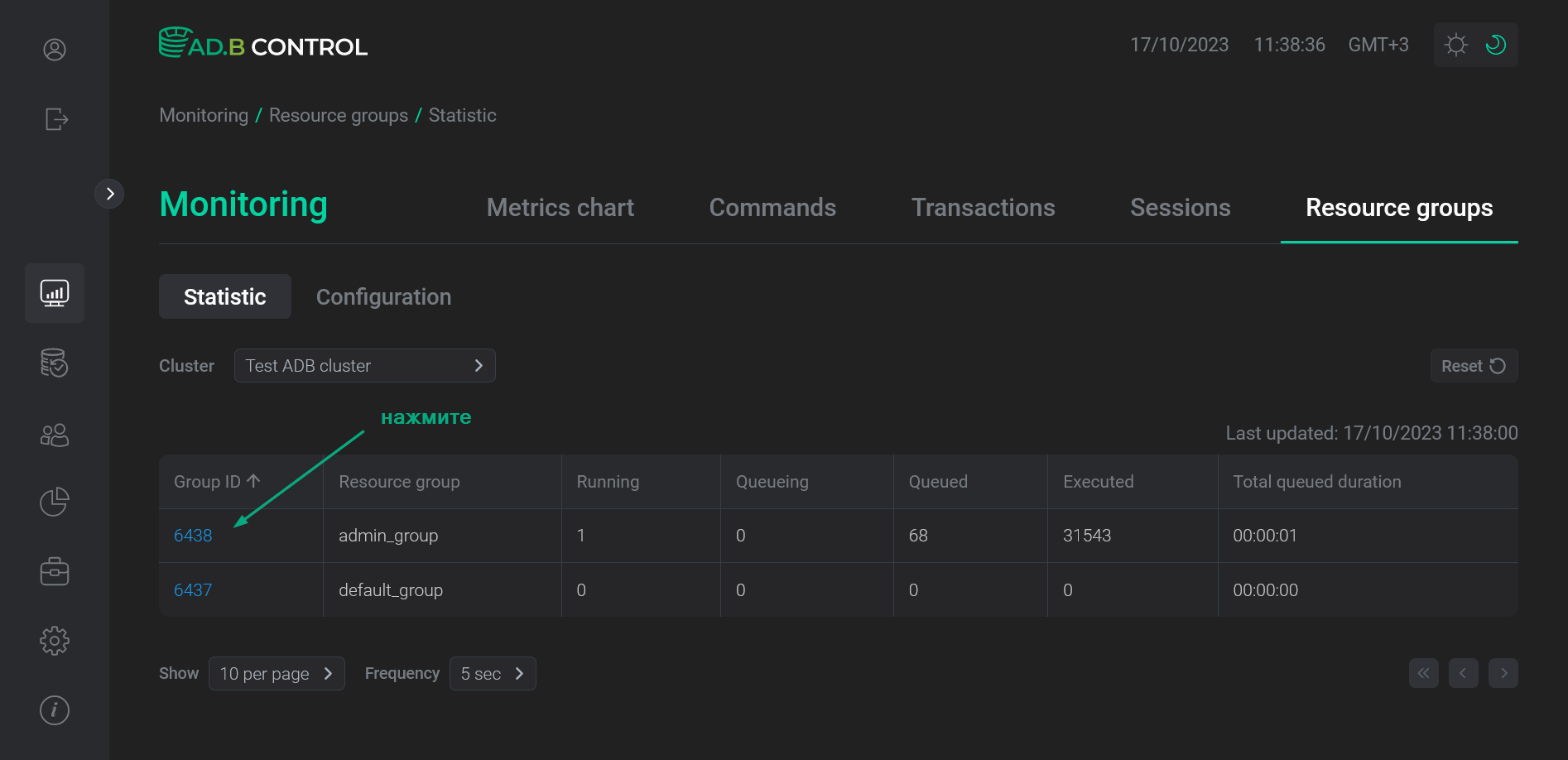Open group ID 6438 link
The width and height of the screenshot is (1568, 760).
[x=193, y=536]
